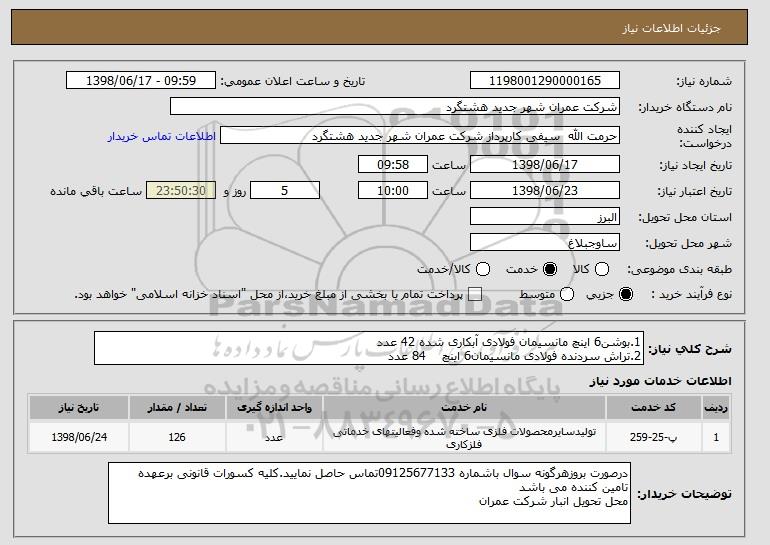Click service code cell پ-25-259

(653, 437)
